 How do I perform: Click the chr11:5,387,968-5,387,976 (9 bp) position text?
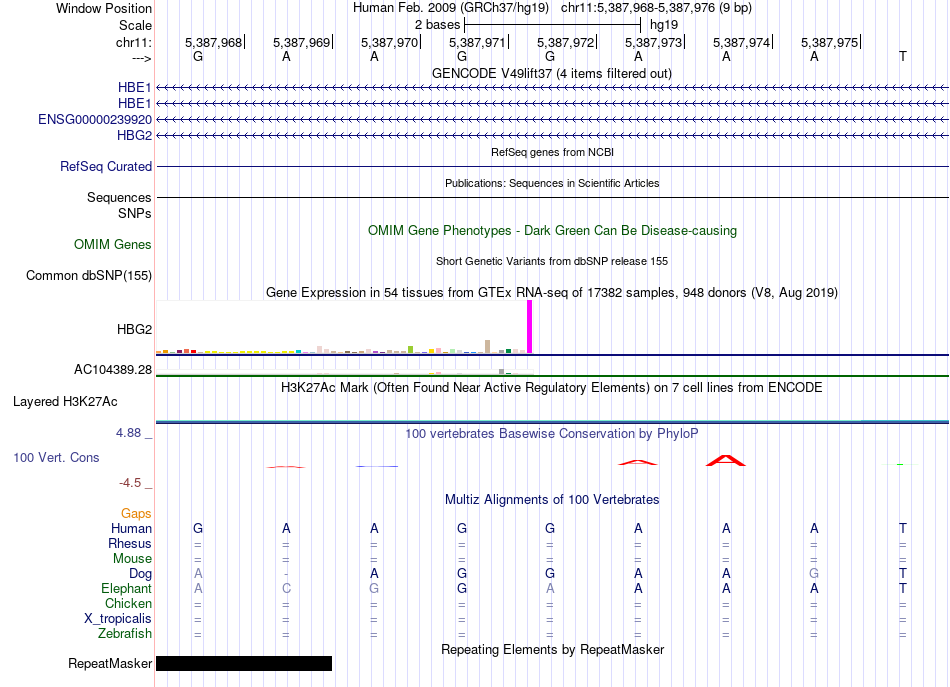point(656,8)
